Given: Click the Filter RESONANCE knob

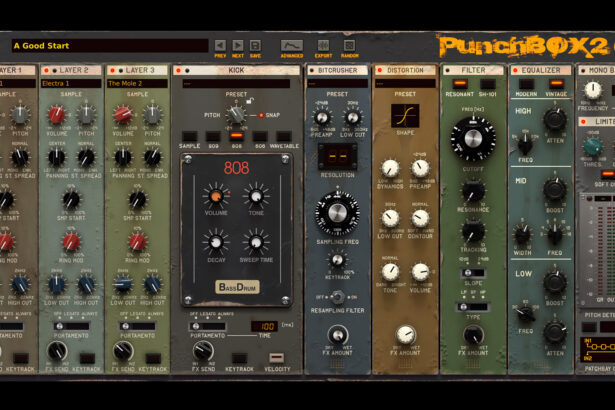Looking at the screenshot, I should pos(473,191).
